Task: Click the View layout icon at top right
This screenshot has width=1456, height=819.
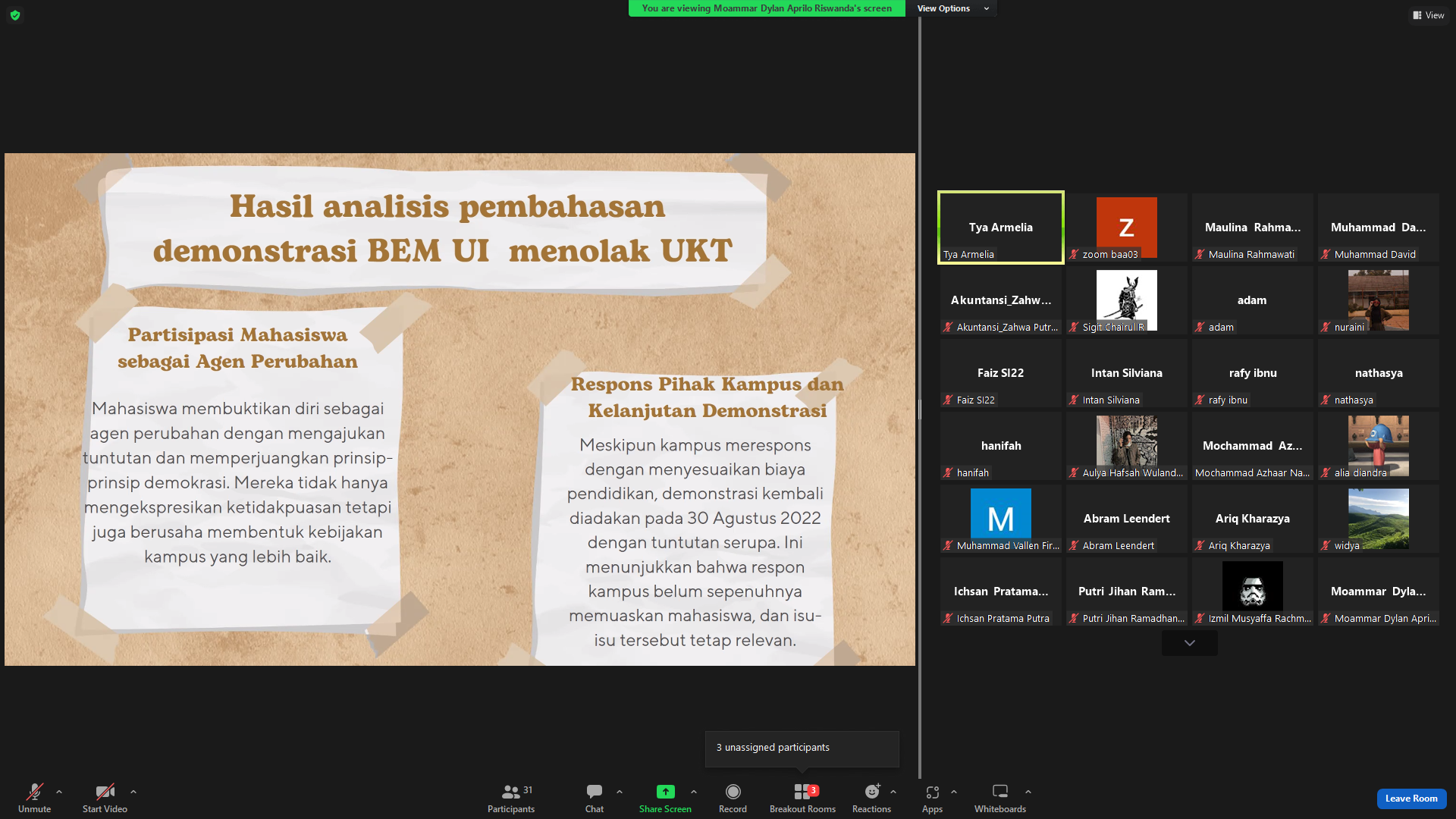Action: [x=1417, y=15]
